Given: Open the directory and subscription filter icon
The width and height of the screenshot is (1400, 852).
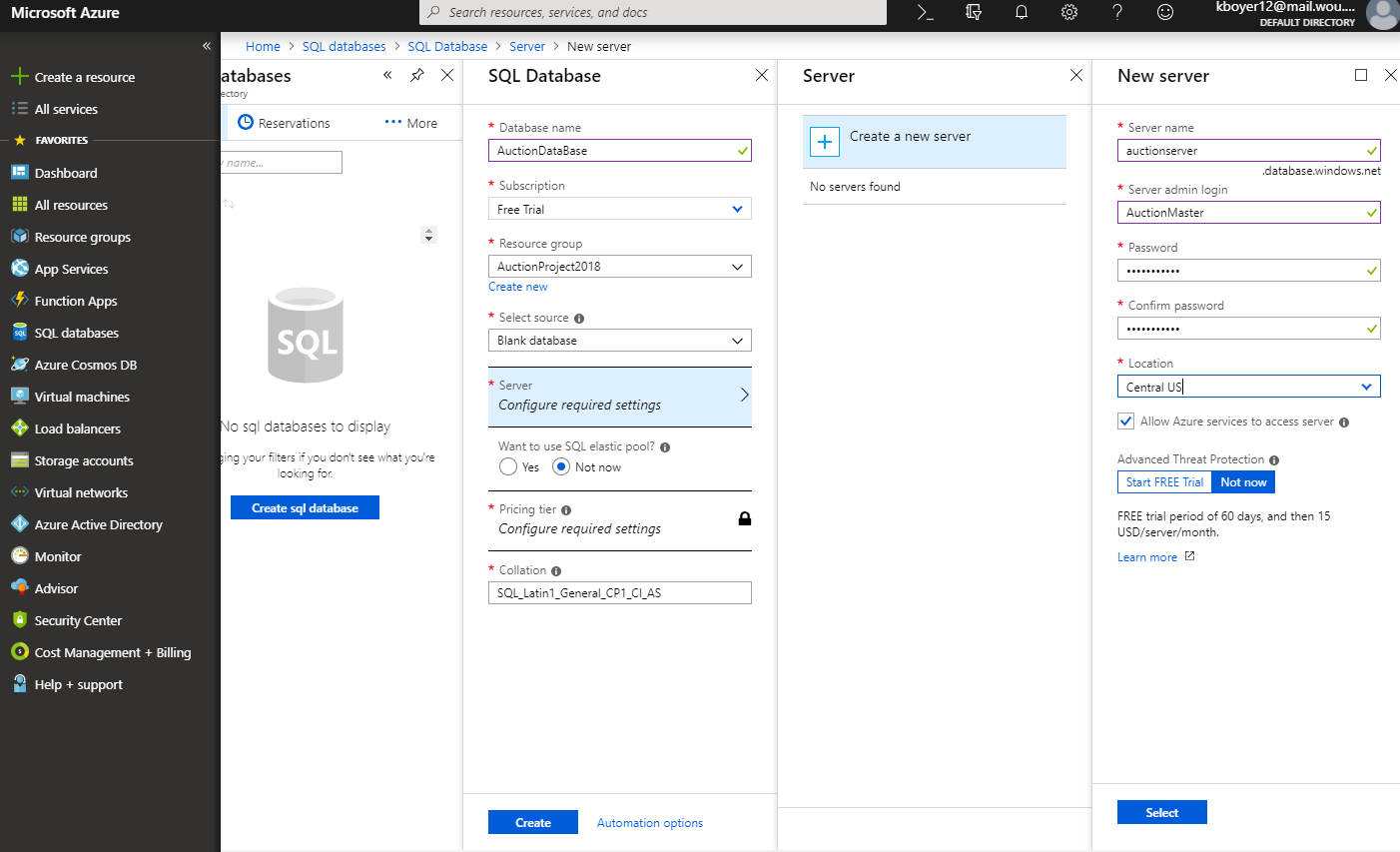Looking at the screenshot, I should [974, 12].
